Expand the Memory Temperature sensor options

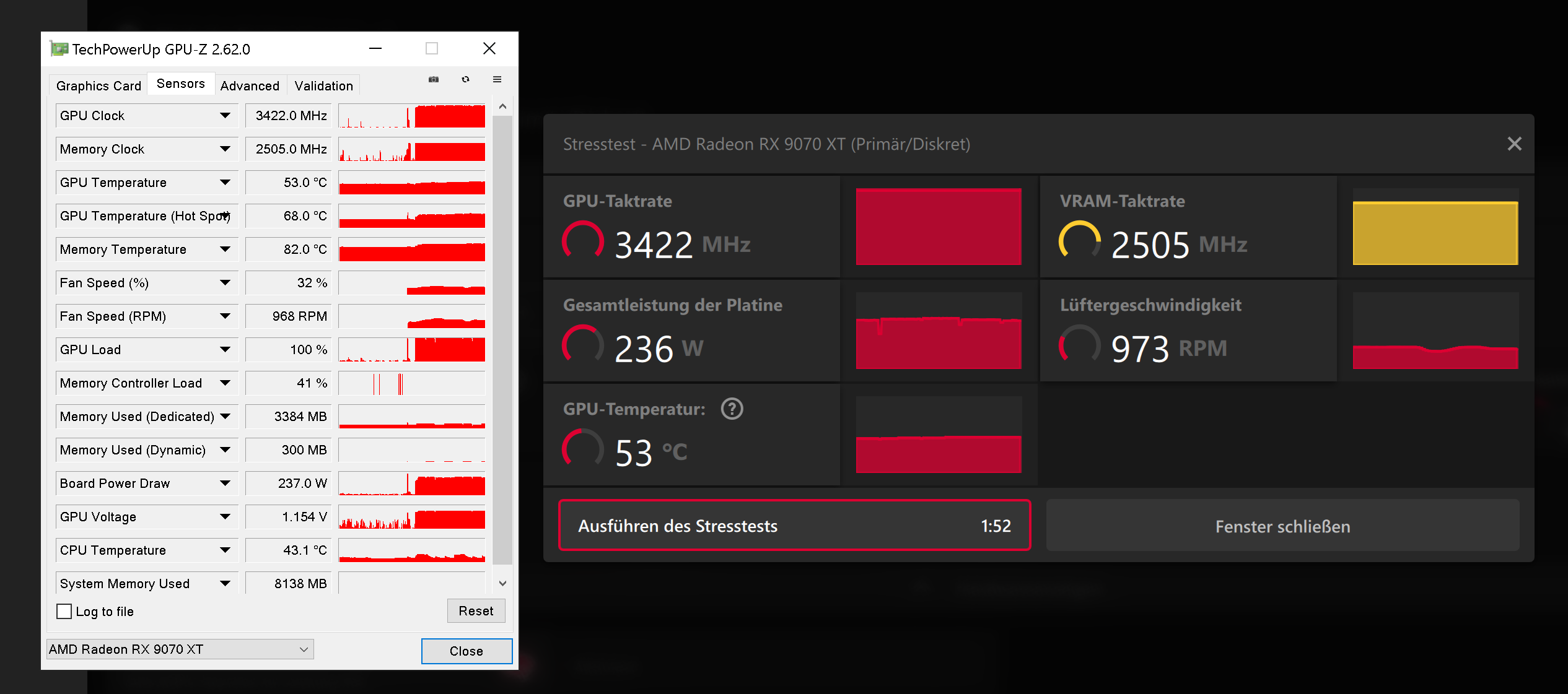[x=225, y=249]
